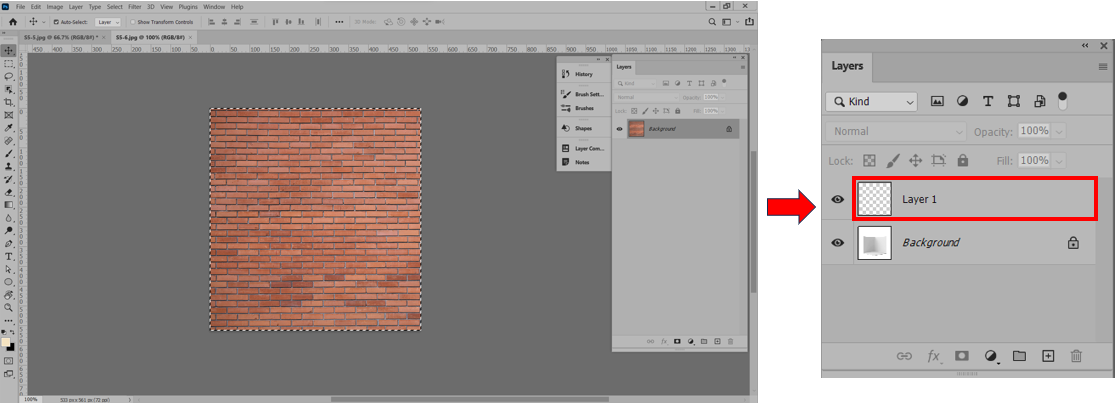Click Create new layer icon in enlarged Layers panel
1115x404 pixels.
[1047, 356]
